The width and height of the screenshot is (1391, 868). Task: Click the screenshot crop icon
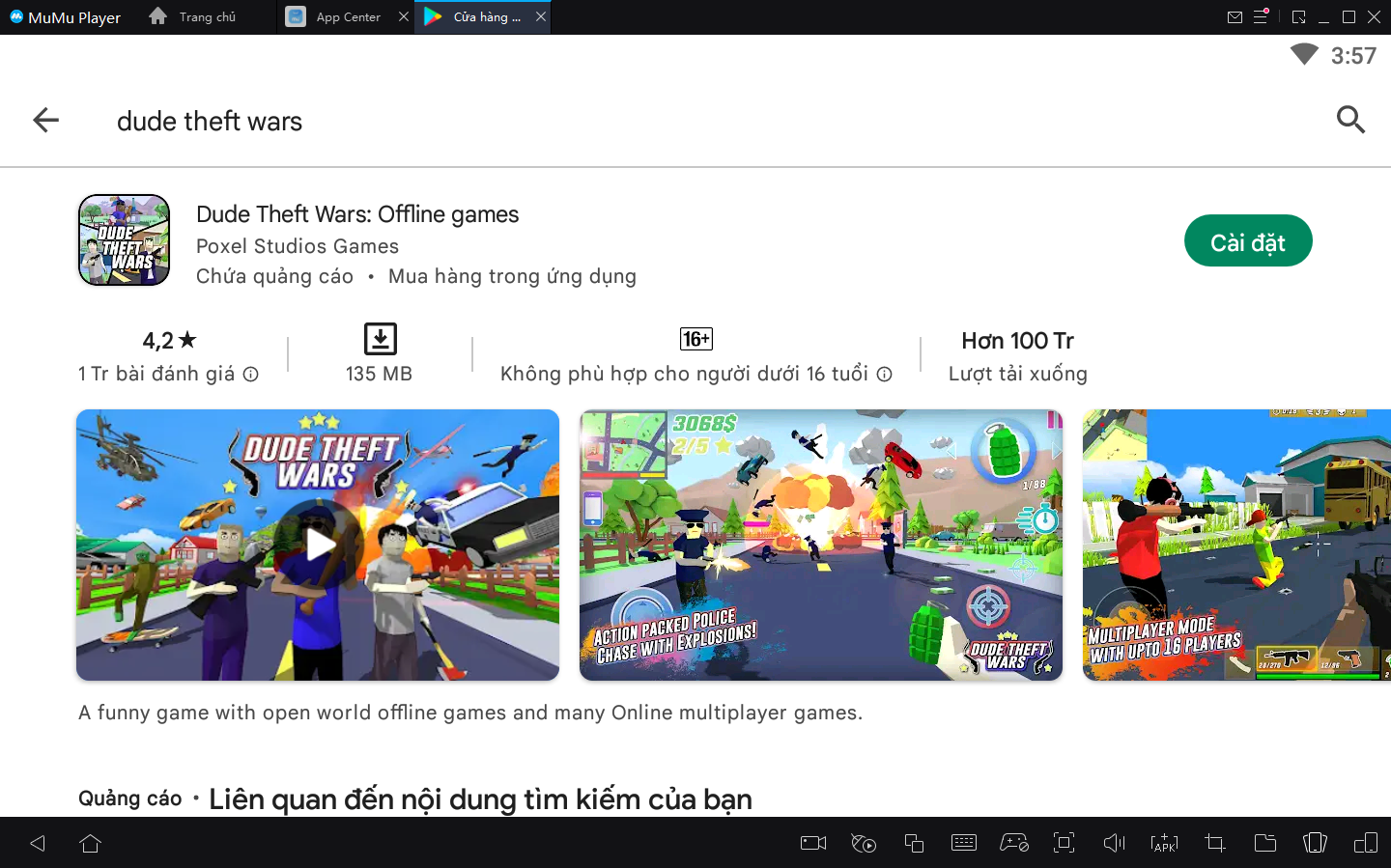1215,843
